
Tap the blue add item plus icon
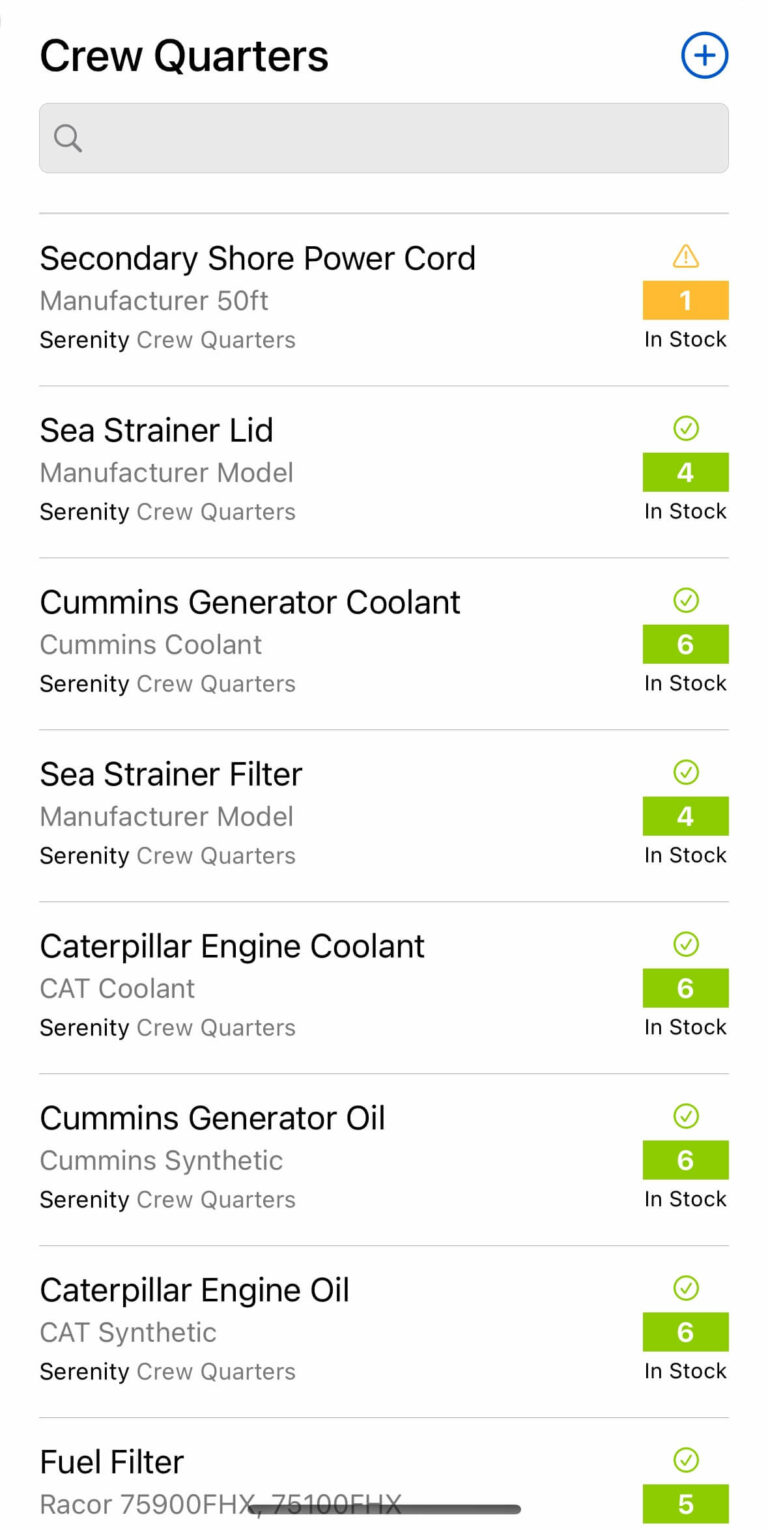[704, 55]
